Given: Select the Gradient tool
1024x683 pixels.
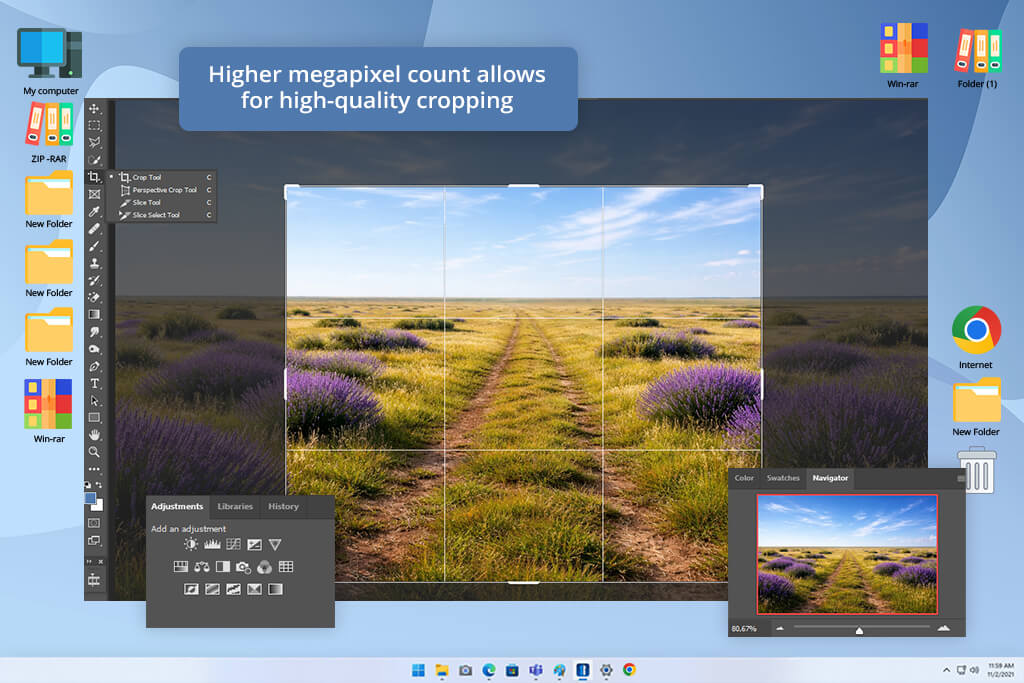Looking at the screenshot, I should click(94, 315).
